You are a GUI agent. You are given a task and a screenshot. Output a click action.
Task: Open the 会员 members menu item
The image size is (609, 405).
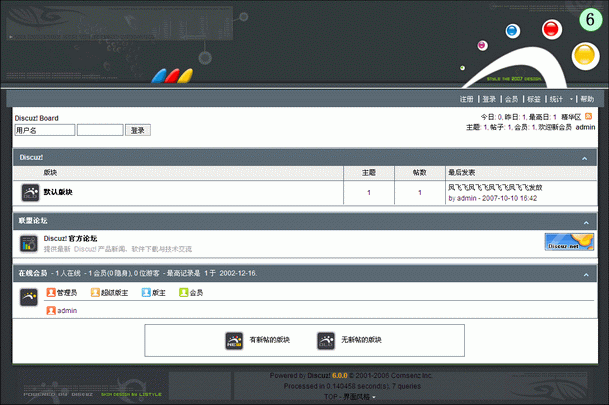(x=512, y=99)
